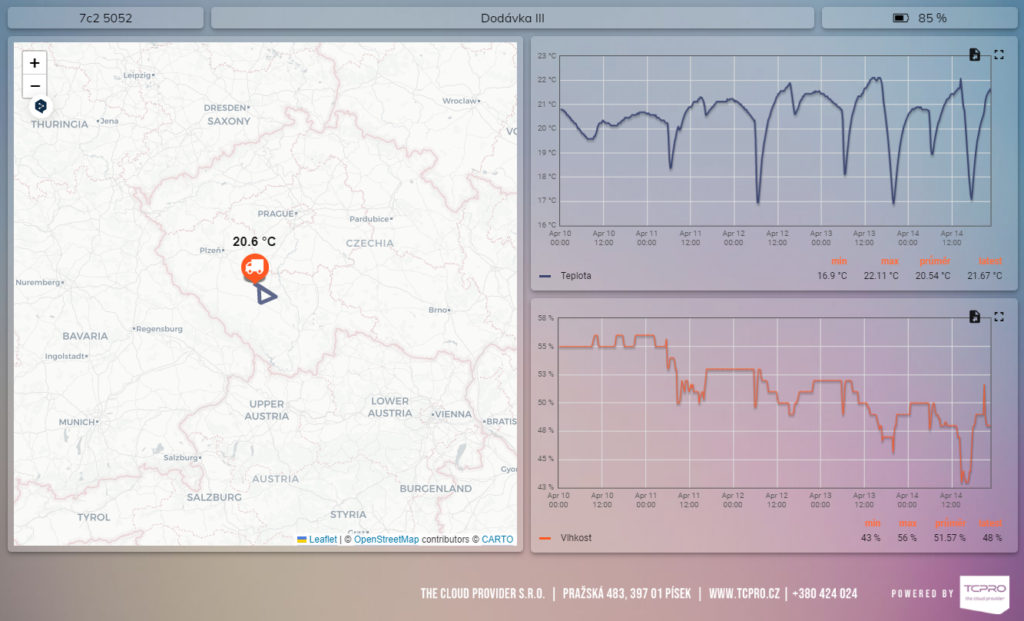Select the orange vehicle marker on the map
The image size is (1024, 621).
tap(253, 268)
